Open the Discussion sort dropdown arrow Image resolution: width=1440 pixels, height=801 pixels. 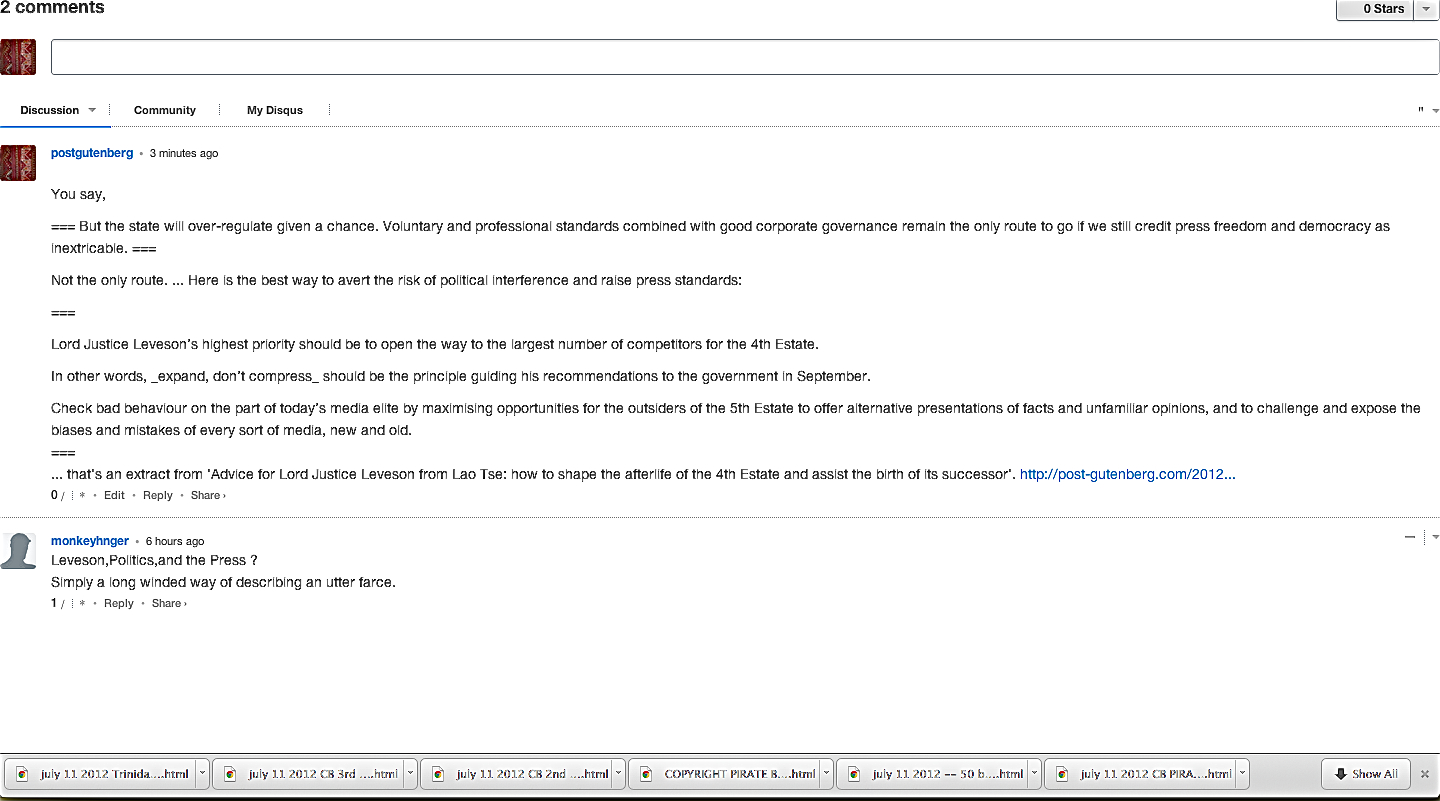tap(92, 110)
